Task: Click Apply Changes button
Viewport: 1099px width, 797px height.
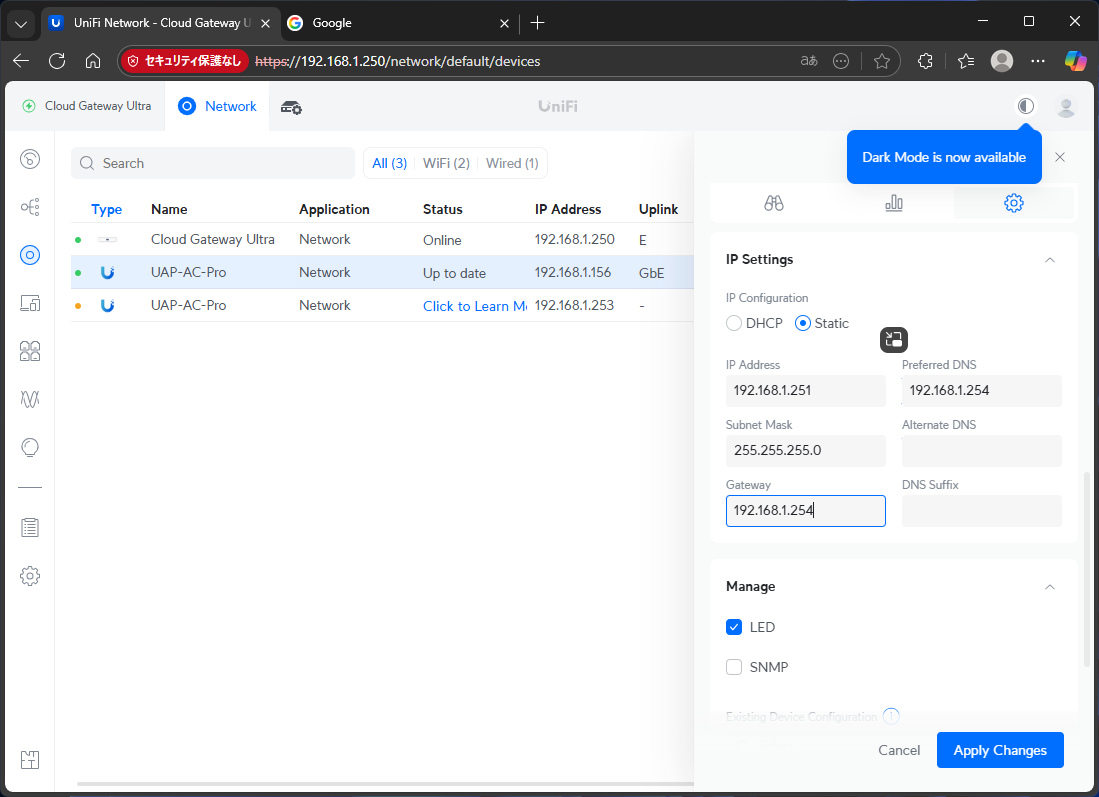Action: [999, 750]
